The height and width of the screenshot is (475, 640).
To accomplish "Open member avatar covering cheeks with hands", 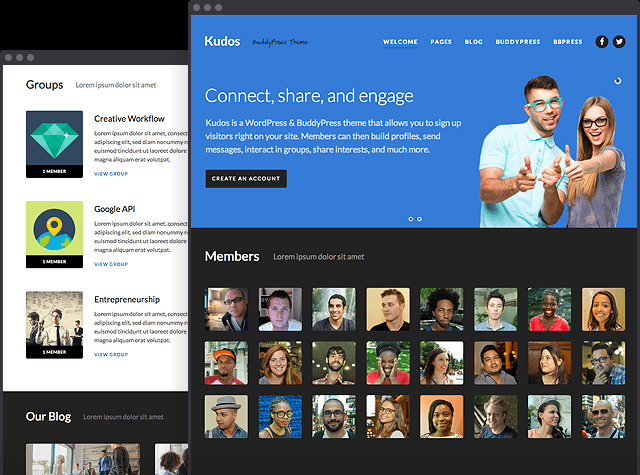I will (388, 363).
